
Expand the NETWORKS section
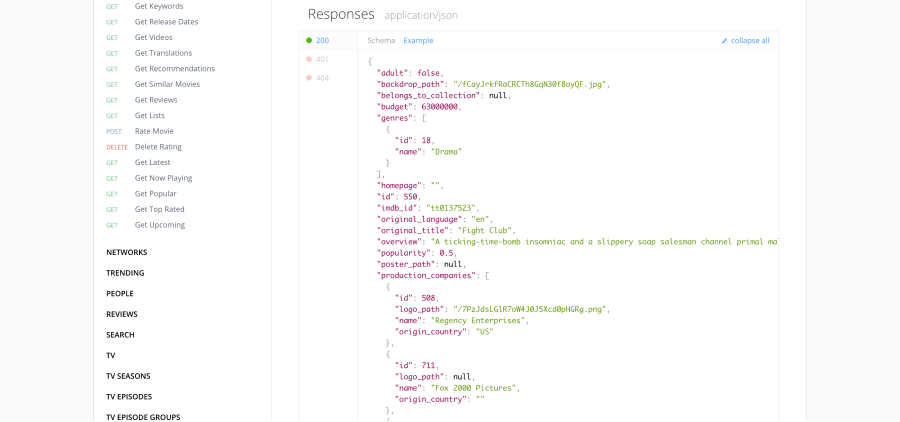[126, 252]
